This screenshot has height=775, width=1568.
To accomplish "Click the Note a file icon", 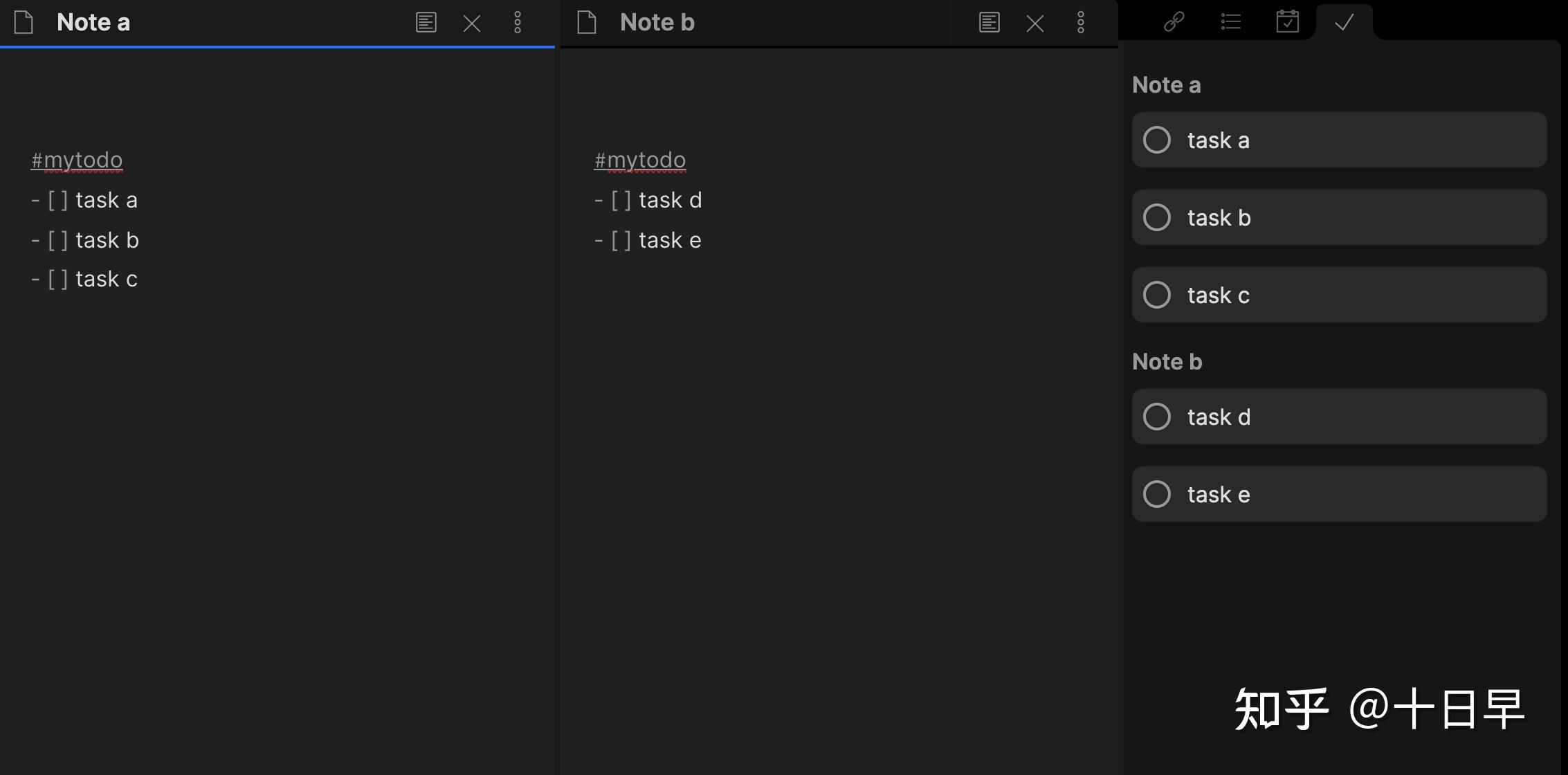I will click(x=24, y=23).
